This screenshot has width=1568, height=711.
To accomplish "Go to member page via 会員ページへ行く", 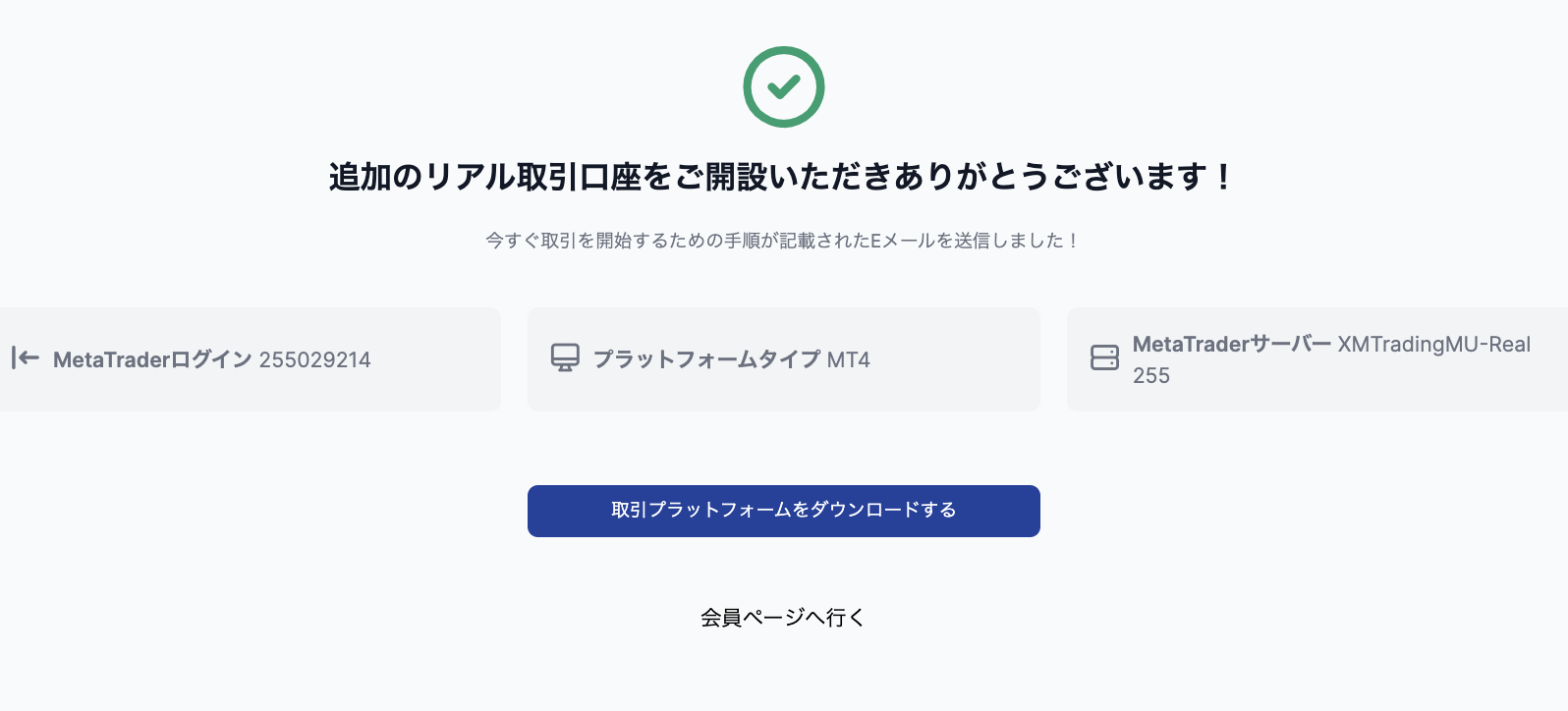I will [782, 618].
